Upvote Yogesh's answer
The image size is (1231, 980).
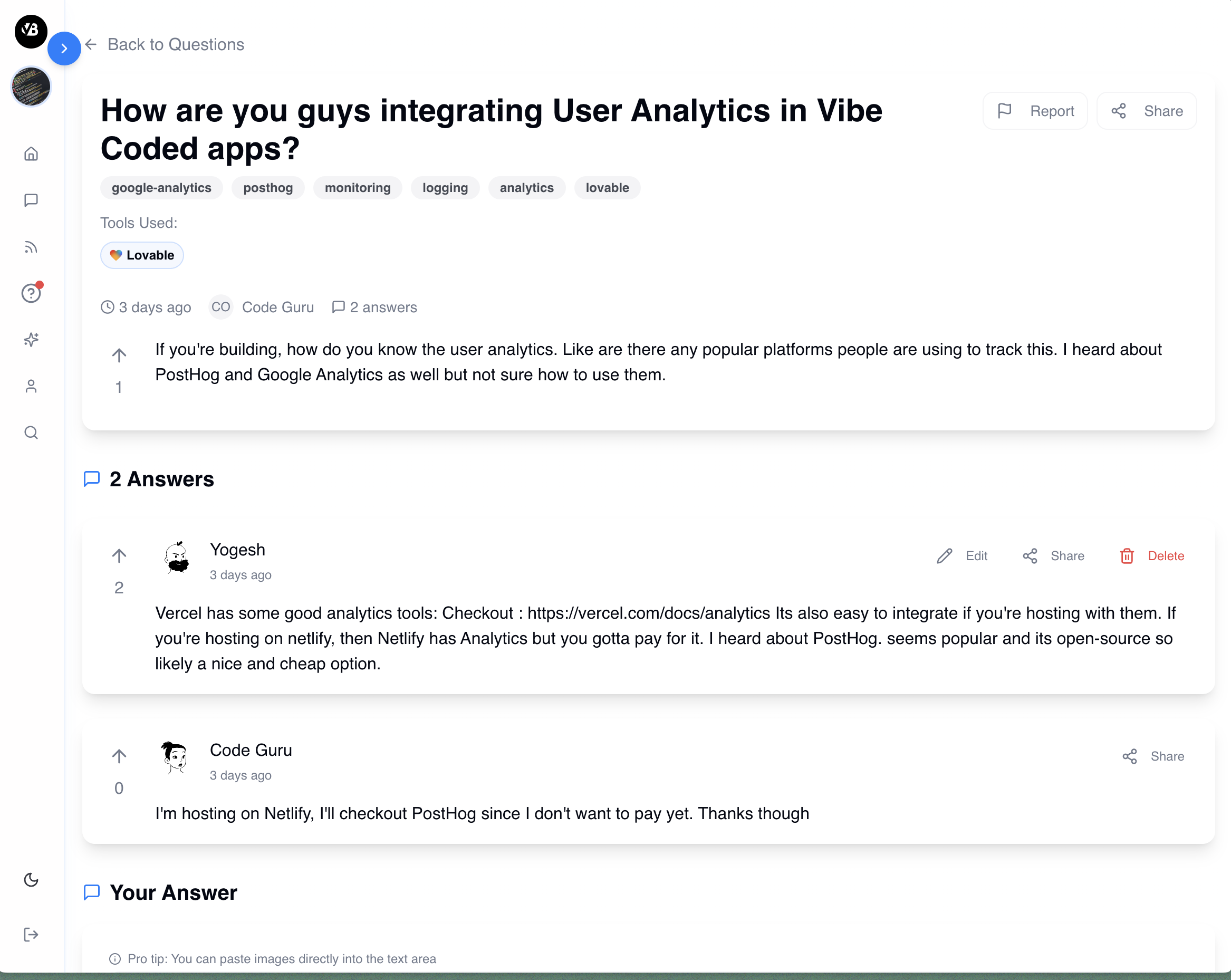tap(119, 556)
